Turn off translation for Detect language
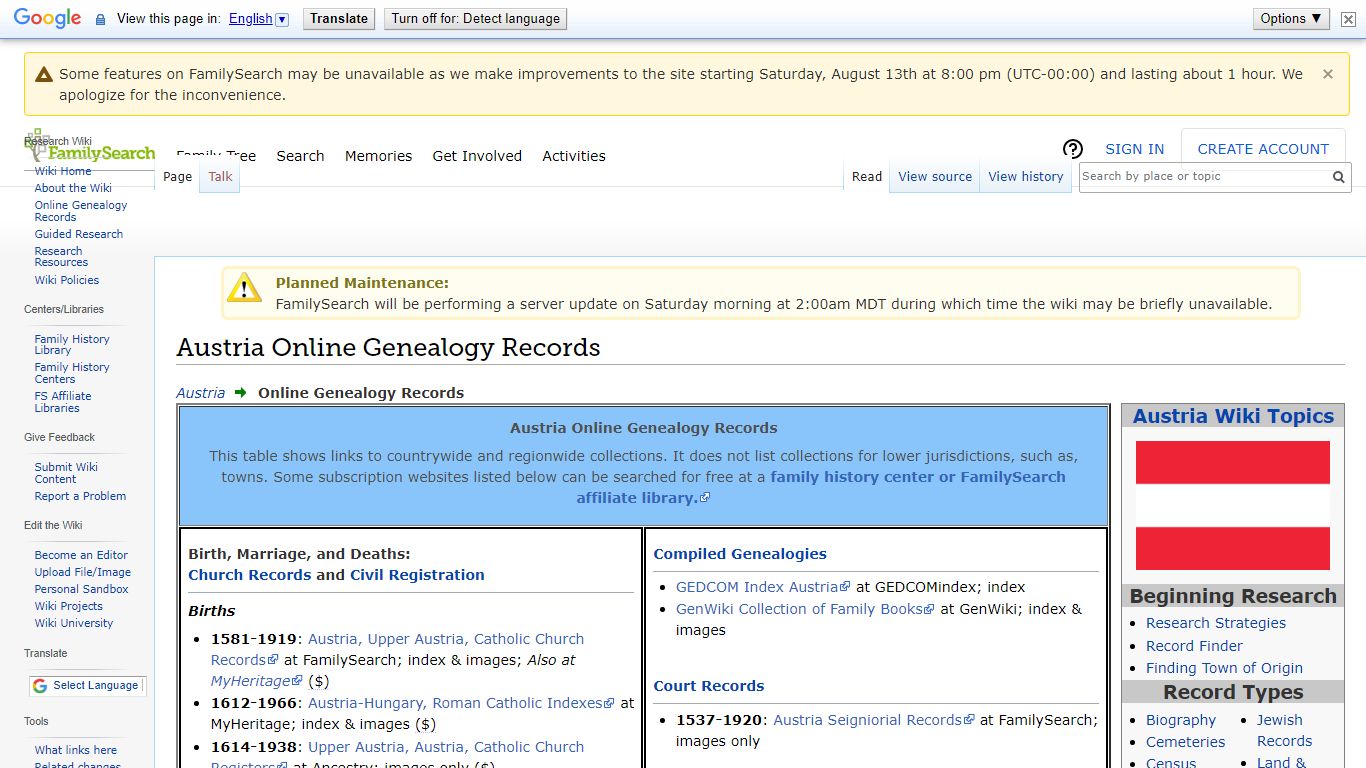 pos(475,19)
